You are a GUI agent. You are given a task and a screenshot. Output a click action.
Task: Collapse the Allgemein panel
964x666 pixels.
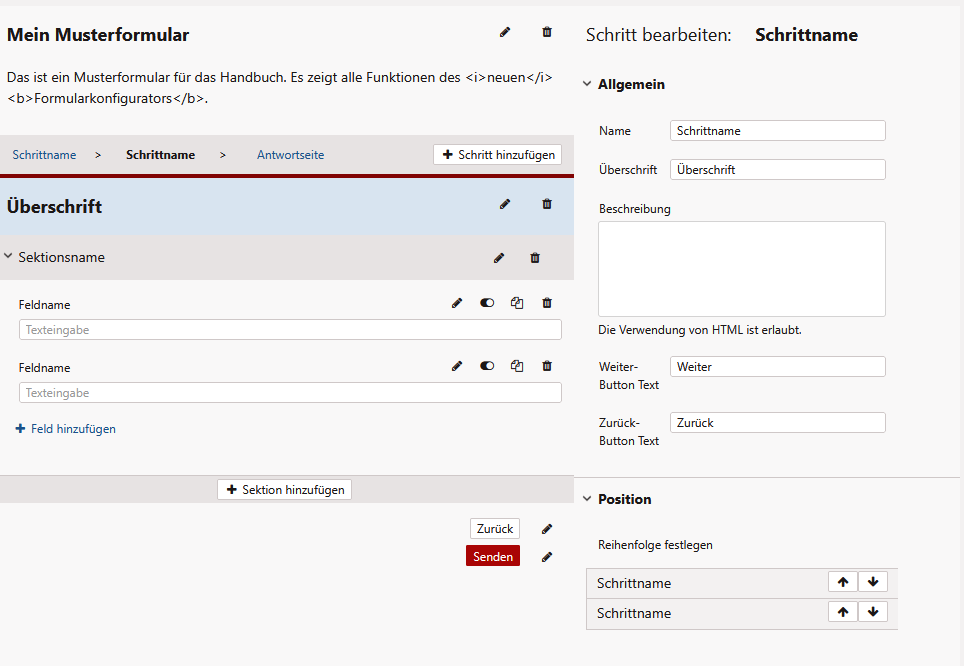[587, 85]
